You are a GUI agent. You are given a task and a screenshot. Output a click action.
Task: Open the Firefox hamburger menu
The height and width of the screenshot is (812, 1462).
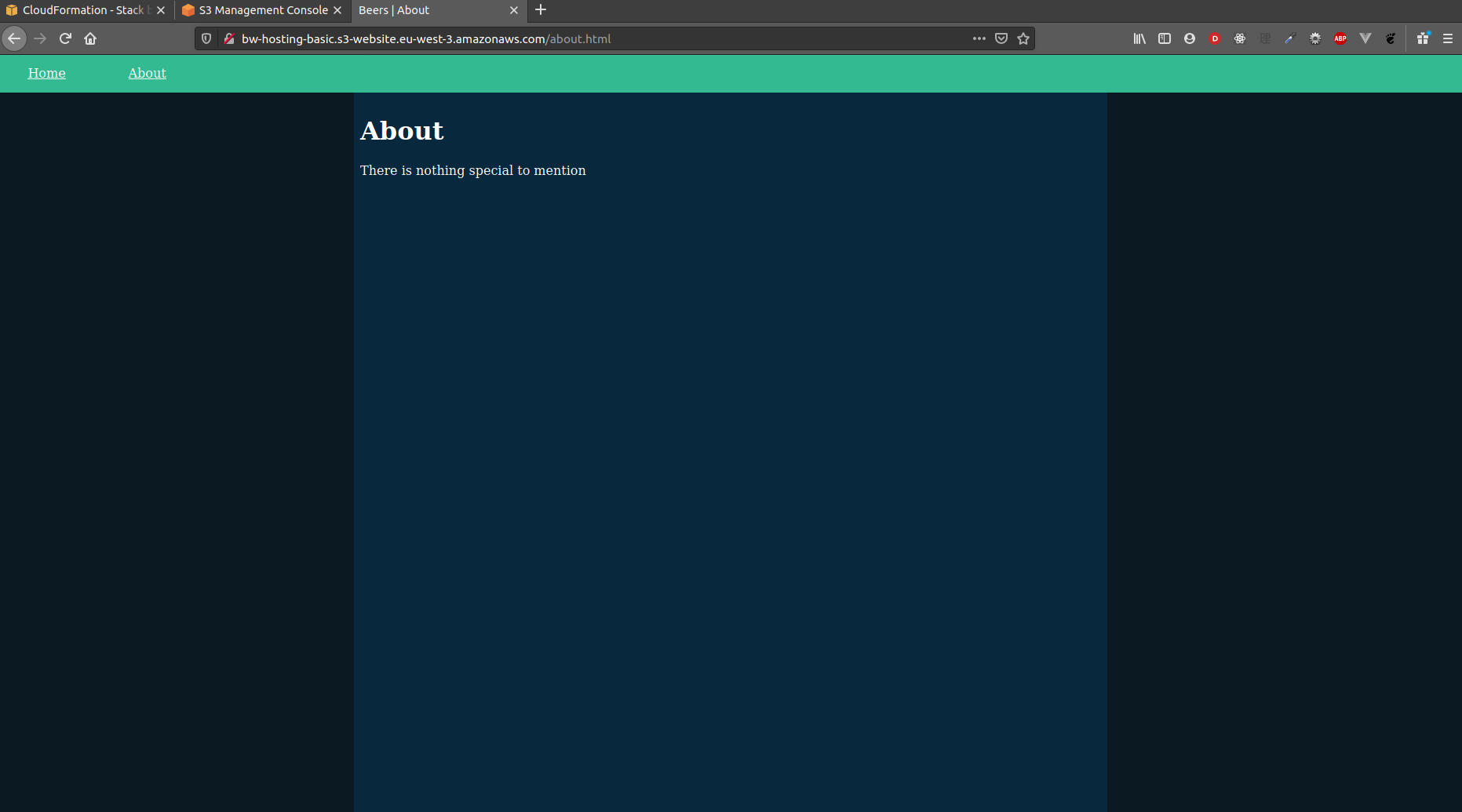click(1448, 38)
